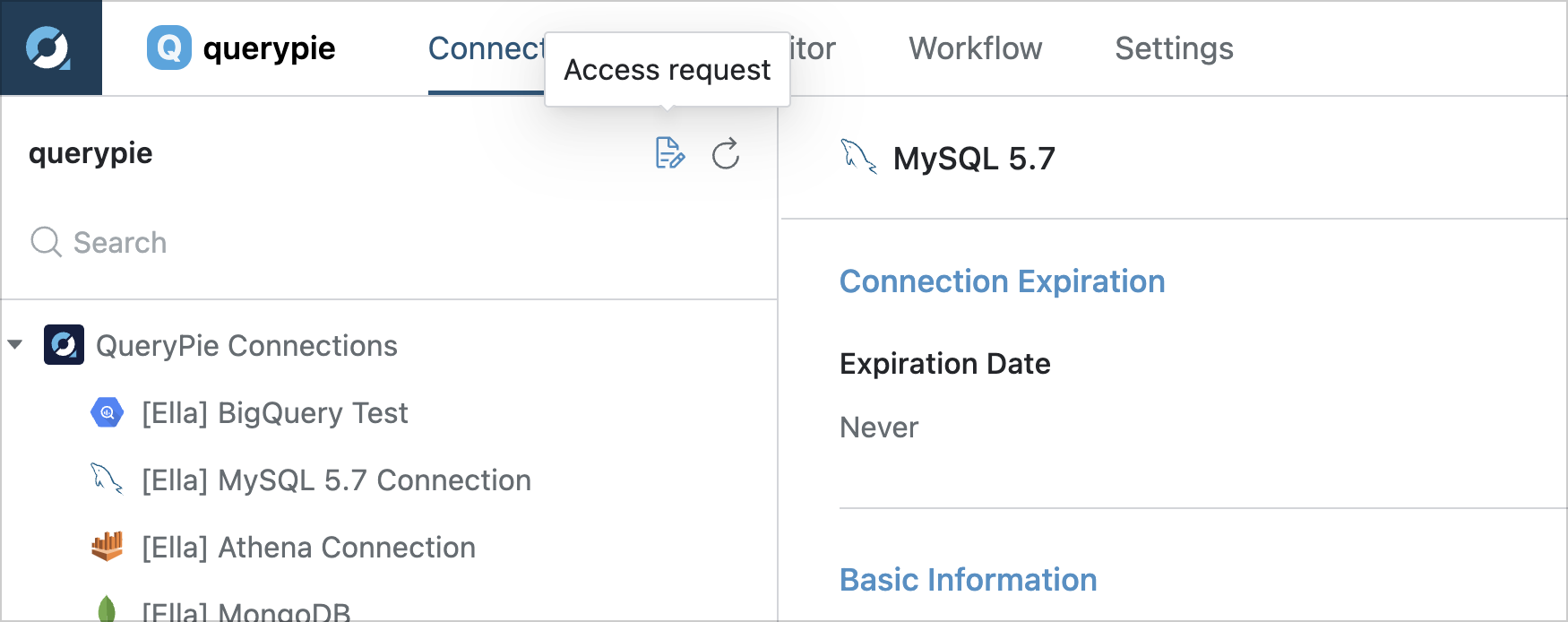The width and height of the screenshot is (1568, 622).
Task: Click the QueryPie Connections folder icon
Action: 64,345
